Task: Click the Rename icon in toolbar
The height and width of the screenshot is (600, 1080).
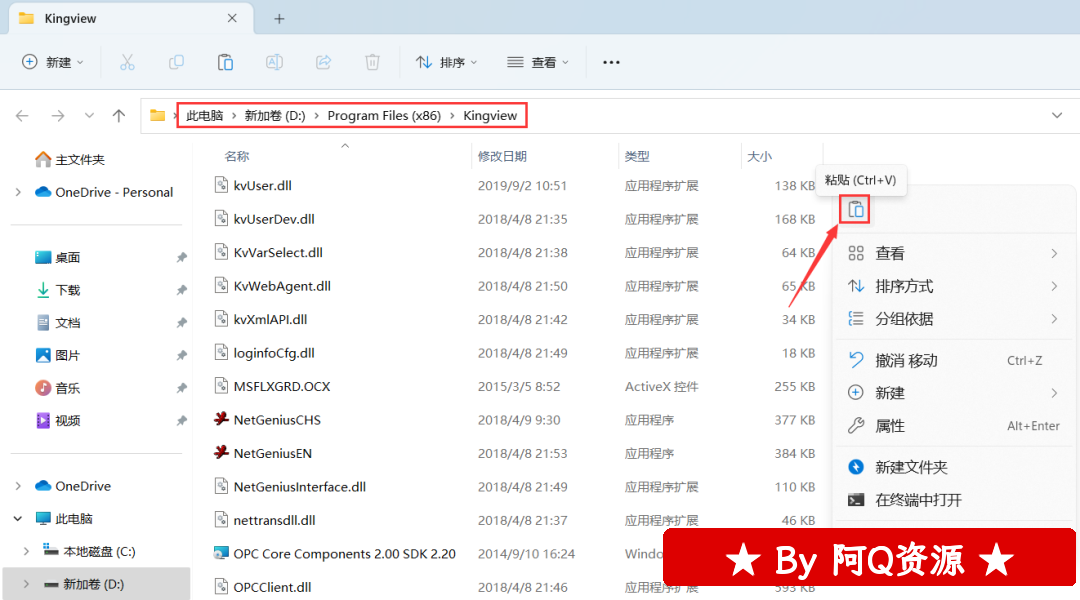Action: (x=274, y=63)
